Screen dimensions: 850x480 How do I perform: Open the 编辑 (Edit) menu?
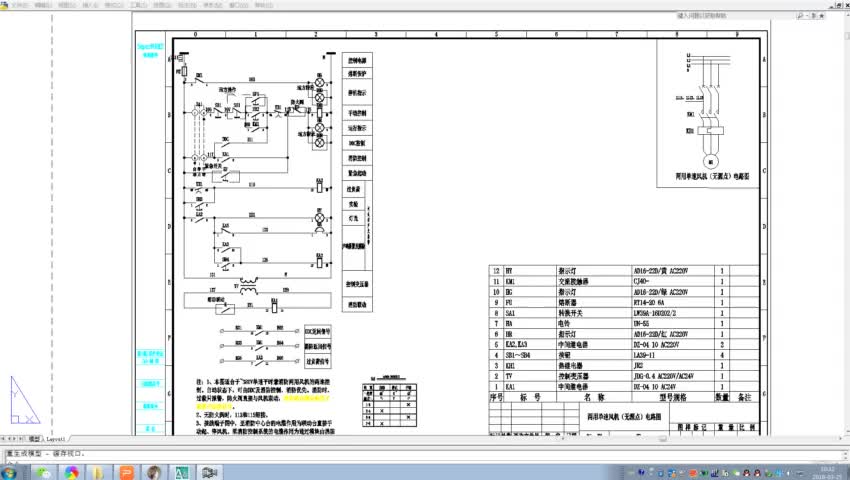[43, 5]
